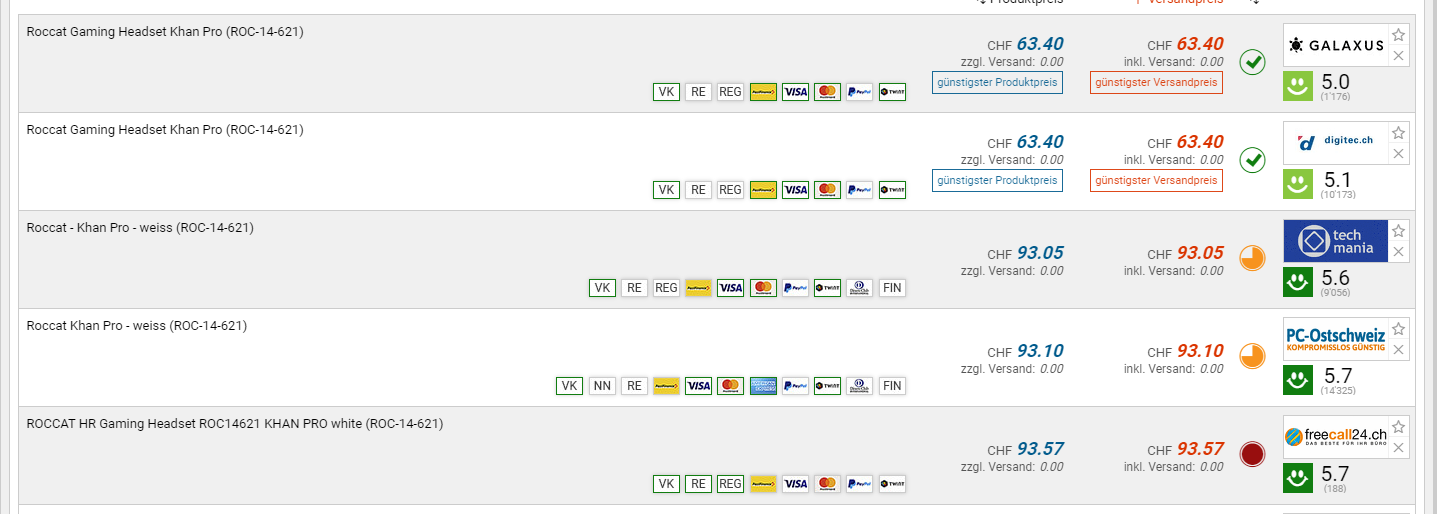Viewport: 1437px width, 514px height.
Task: Click American Express icon in PC-Ostschweiz row
Action: [763, 386]
